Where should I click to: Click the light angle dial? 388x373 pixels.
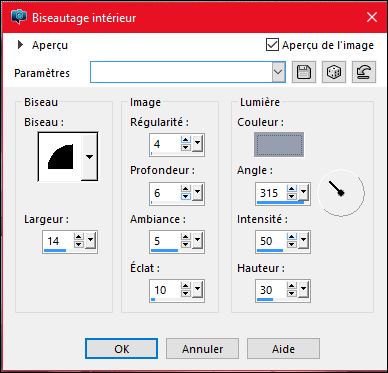click(x=341, y=193)
